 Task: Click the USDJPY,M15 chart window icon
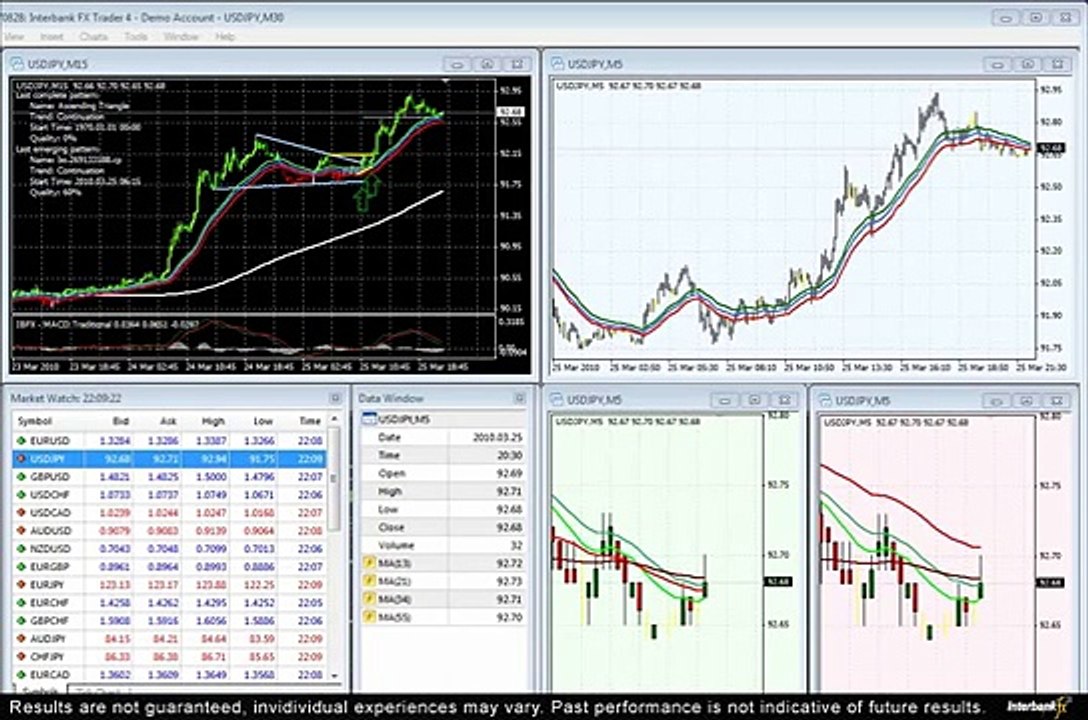click(17, 64)
